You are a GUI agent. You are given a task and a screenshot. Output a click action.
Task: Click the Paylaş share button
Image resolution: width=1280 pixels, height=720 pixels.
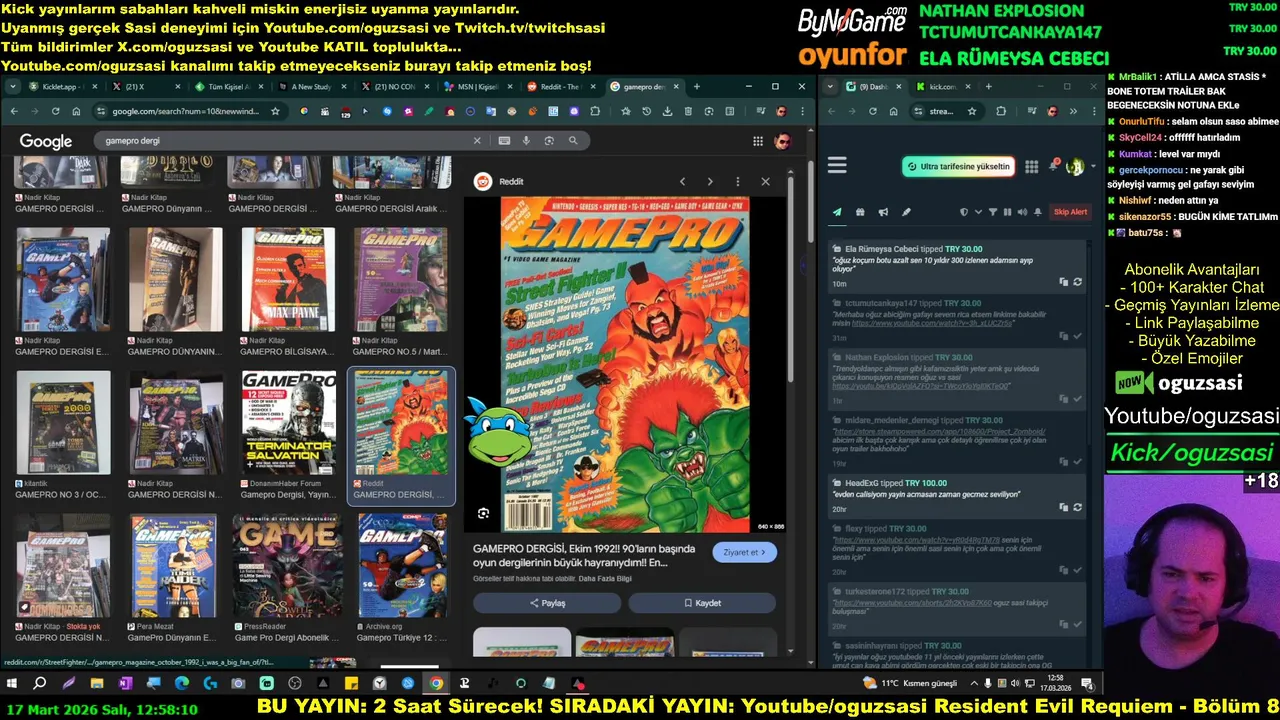[547, 603]
